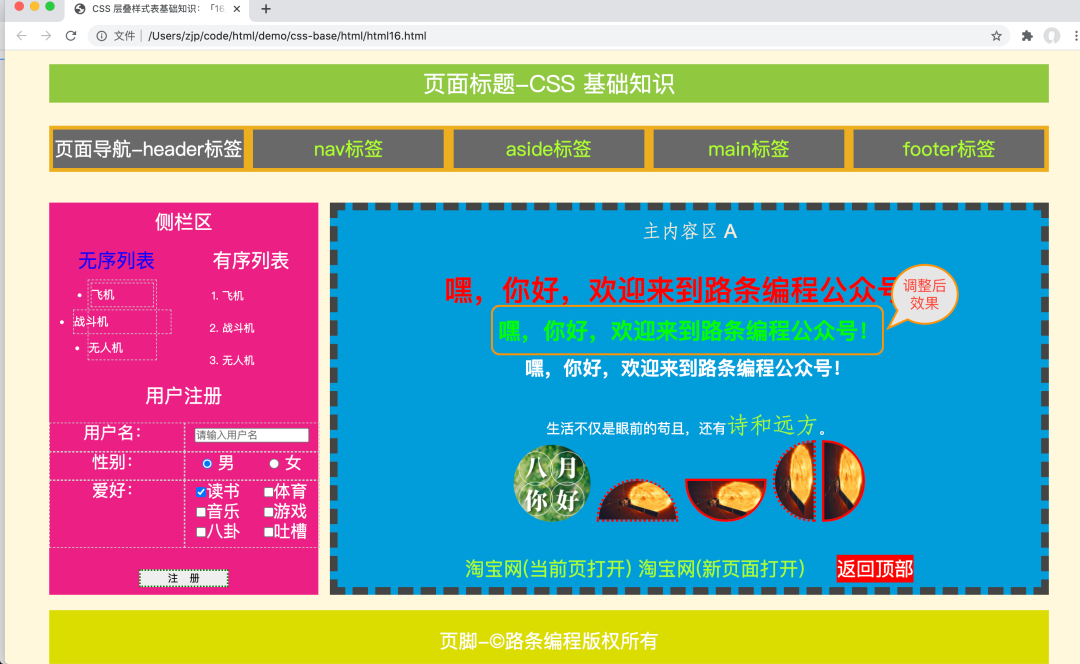The height and width of the screenshot is (664, 1080).
Task: Click 页面导航-header标签 nav item
Action: tap(148, 149)
